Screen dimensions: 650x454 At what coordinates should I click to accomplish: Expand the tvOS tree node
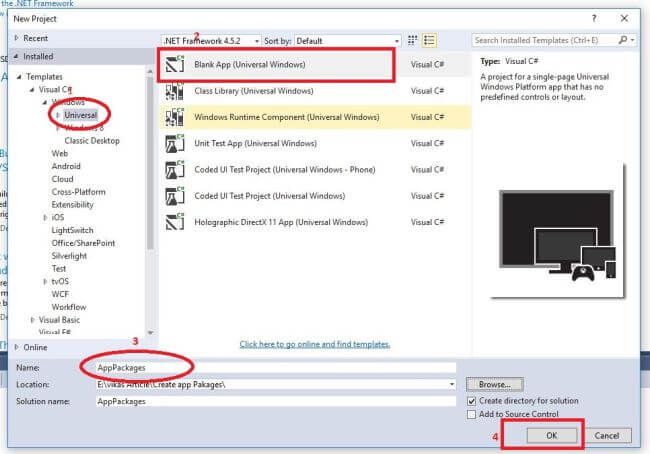point(45,282)
